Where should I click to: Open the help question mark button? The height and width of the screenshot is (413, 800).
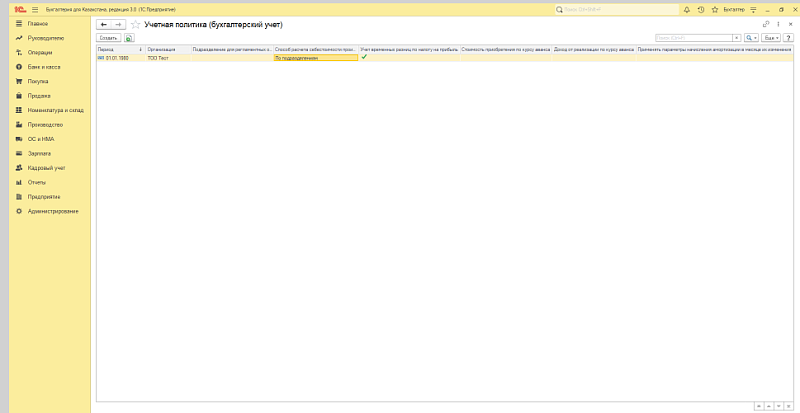pyautogui.click(x=788, y=37)
